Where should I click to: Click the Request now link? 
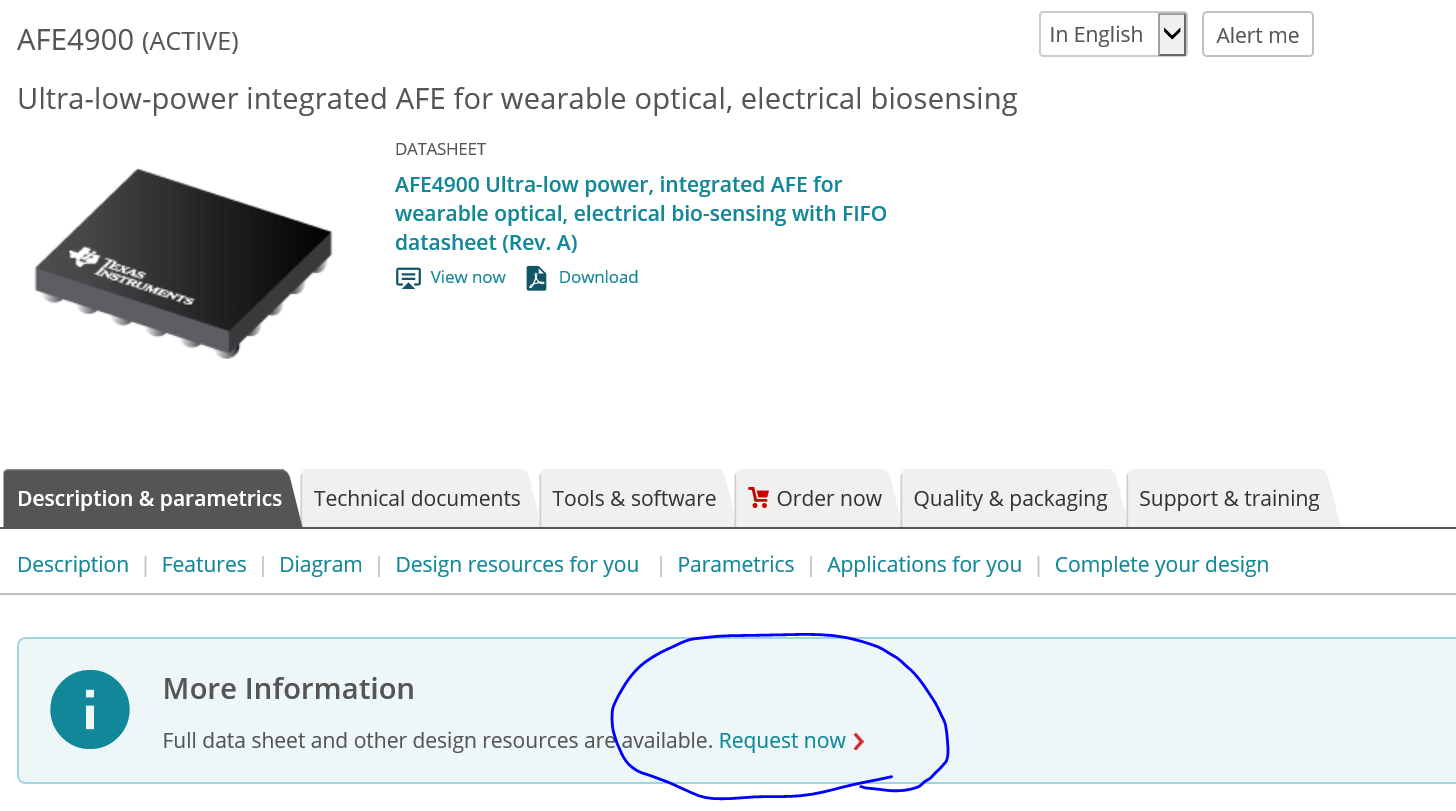[x=782, y=741]
